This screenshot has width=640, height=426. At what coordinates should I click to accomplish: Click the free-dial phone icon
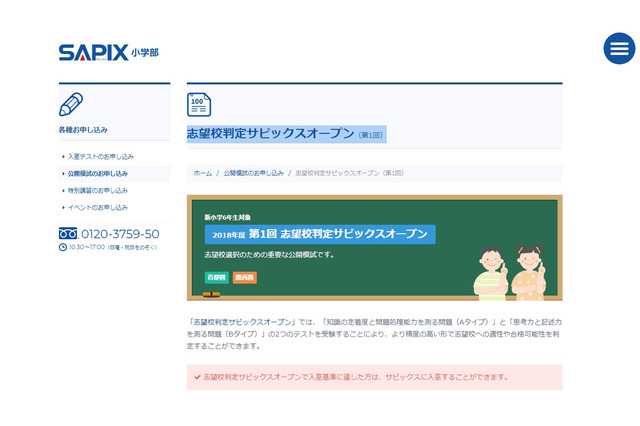coord(68,233)
